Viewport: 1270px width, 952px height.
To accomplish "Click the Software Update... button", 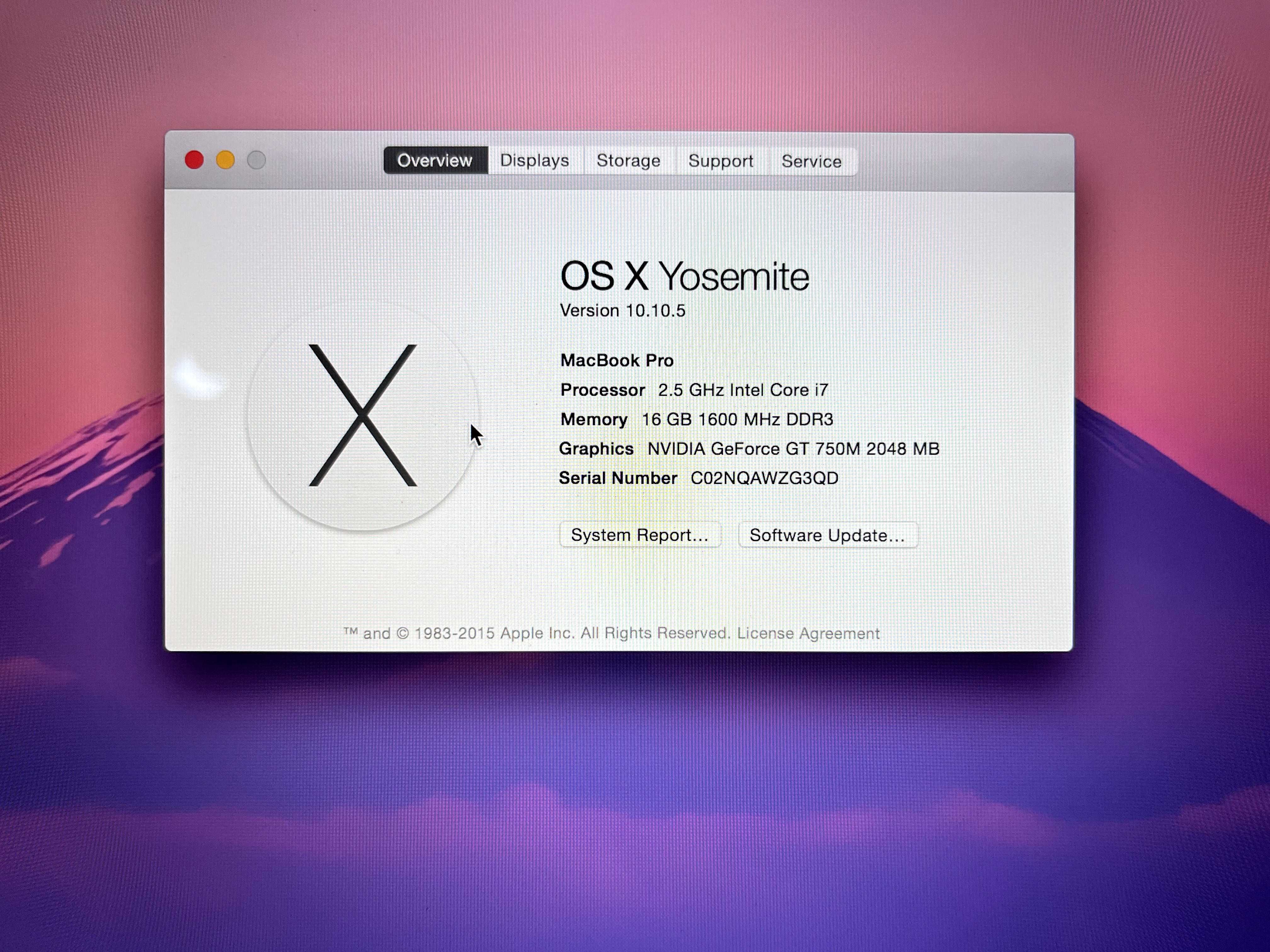I will coord(827,535).
